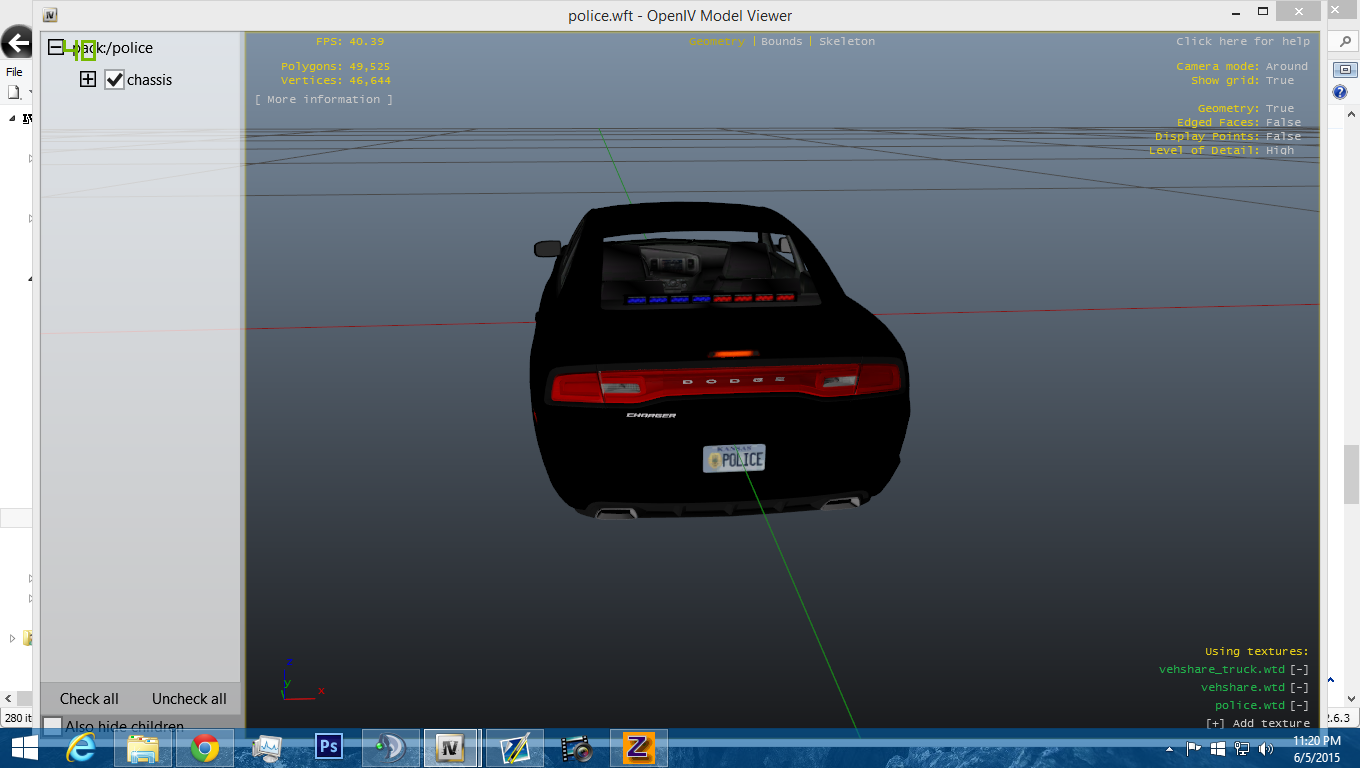This screenshot has width=1360, height=768.
Task: Open the film reel video app in taskbar
Action: click(x=576, y=748)
